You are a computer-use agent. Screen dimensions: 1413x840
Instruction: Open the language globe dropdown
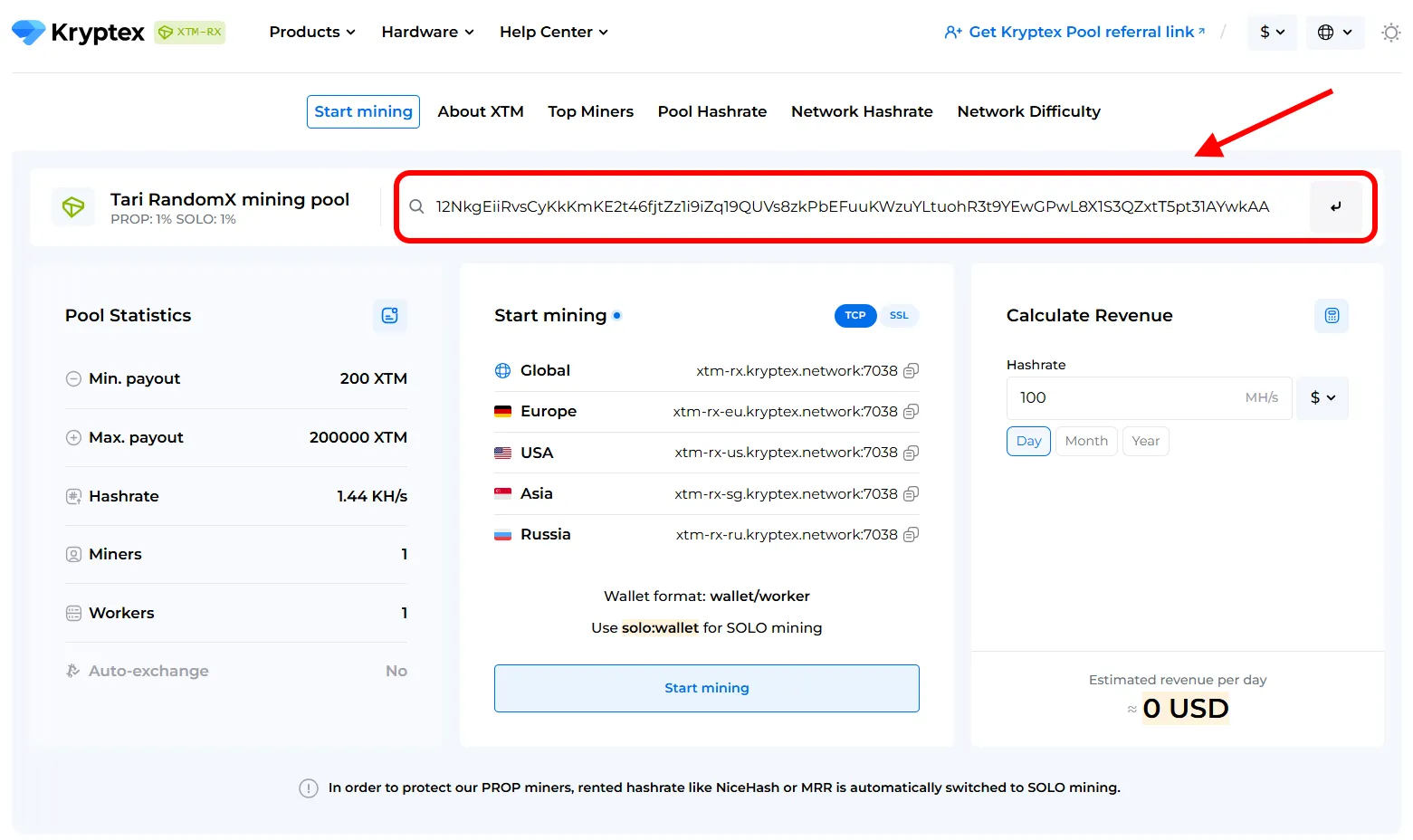point(1335,32)
